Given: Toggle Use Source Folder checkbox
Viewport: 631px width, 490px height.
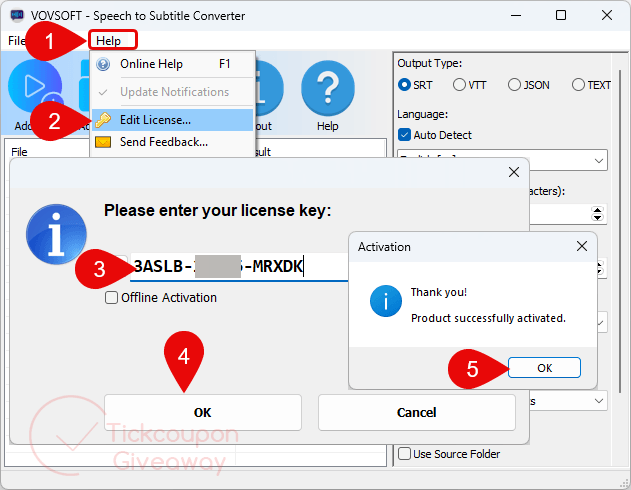Looking at the screenshot, I should (x=404, y=454).
